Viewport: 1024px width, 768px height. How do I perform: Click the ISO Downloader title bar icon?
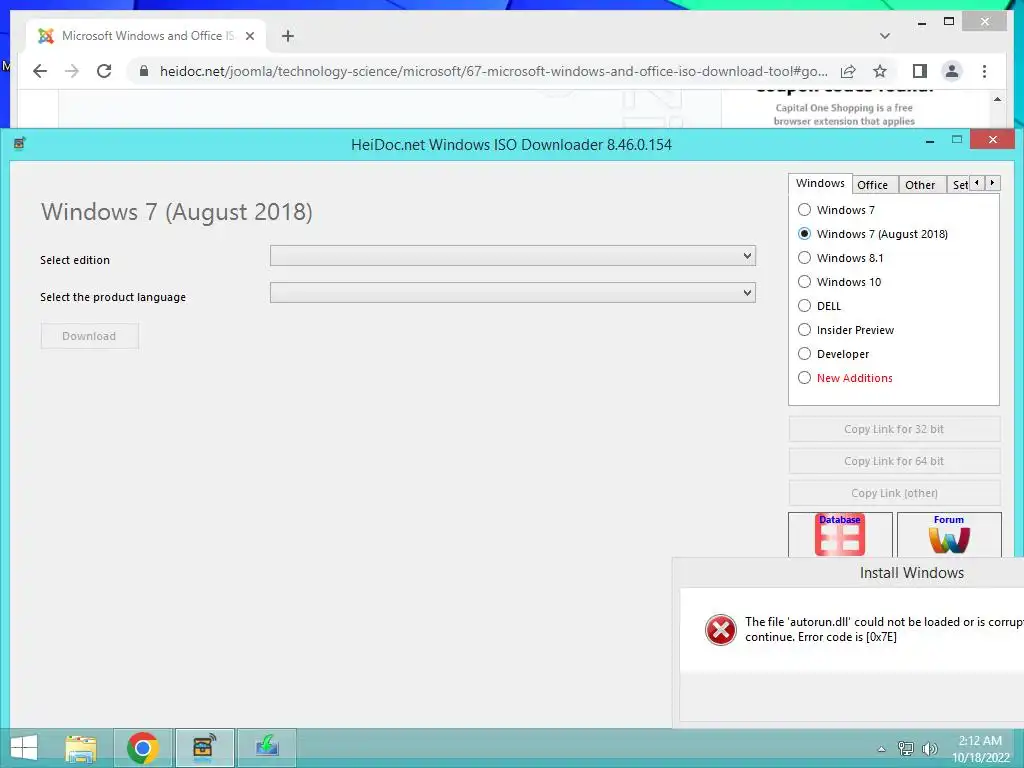point(20,144)
